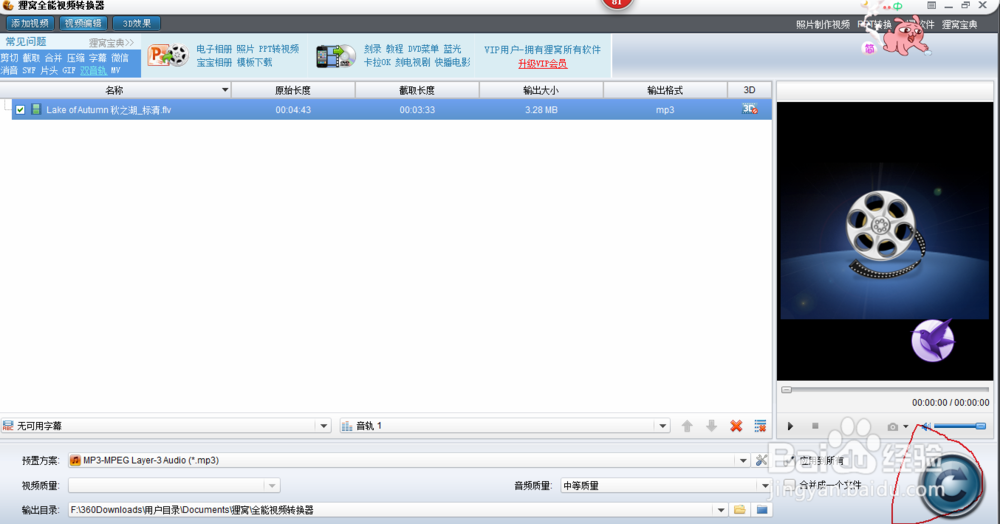Click the 升级VIP会员 link

click(543, 64)
